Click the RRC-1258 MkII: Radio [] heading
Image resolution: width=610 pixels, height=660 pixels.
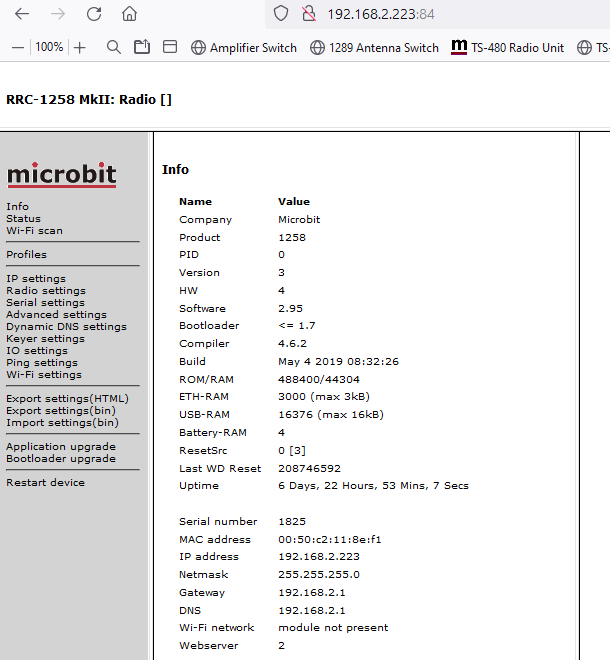[89, 100]
